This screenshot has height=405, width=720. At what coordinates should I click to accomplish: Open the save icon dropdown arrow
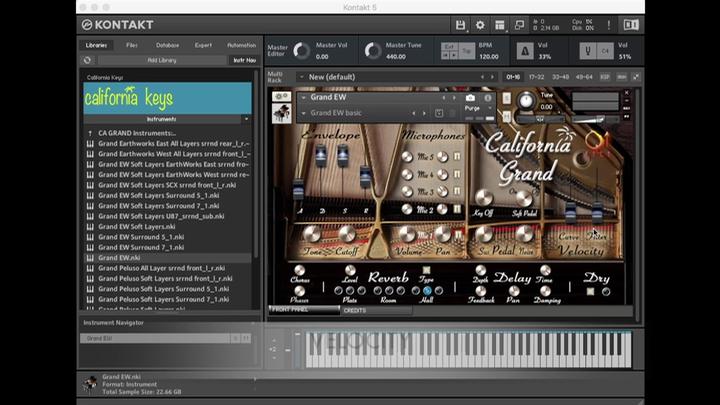(x=467, y=31)
